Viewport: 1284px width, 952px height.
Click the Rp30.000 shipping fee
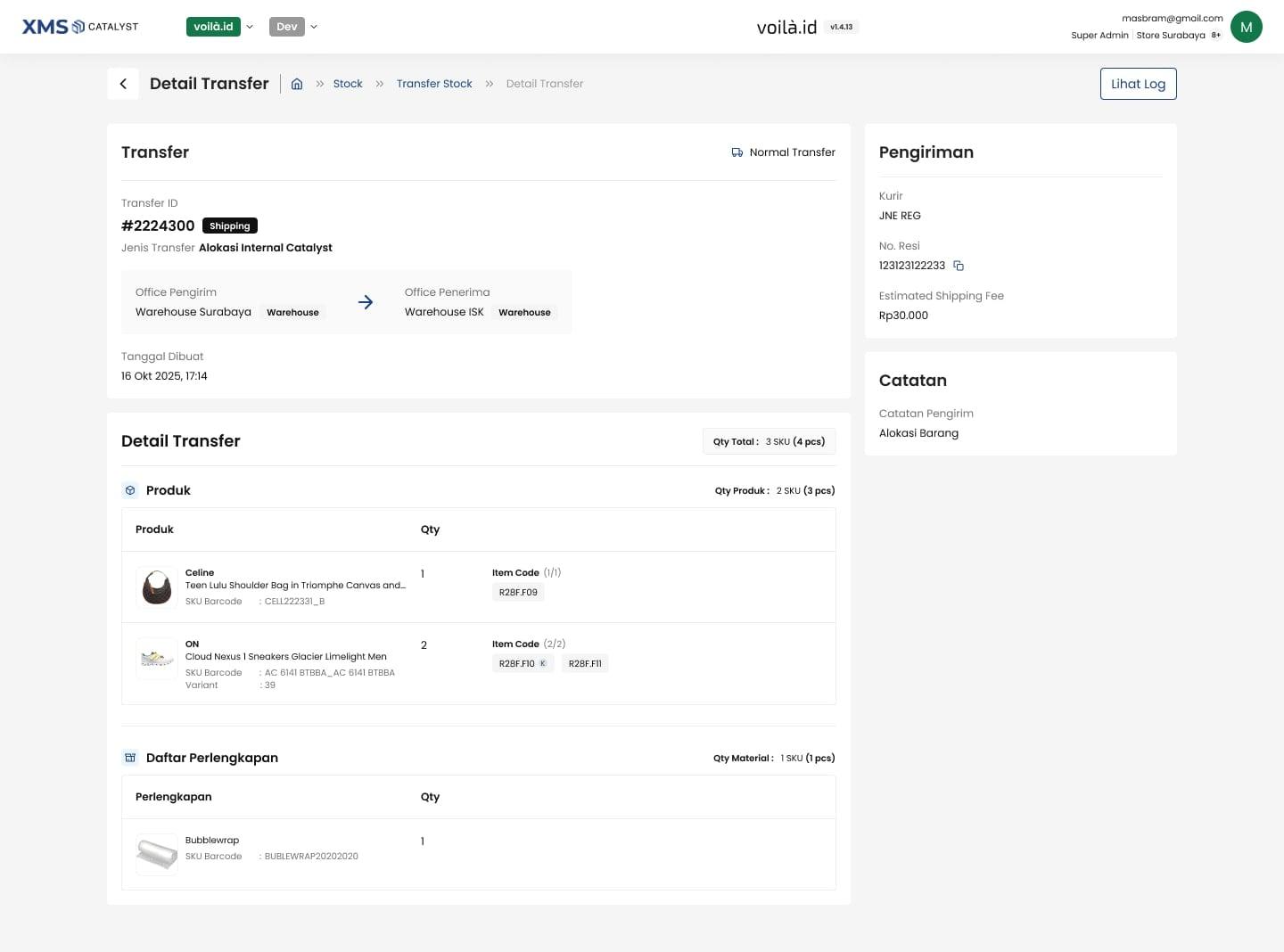pyautogui.click(x=903, y=316)
